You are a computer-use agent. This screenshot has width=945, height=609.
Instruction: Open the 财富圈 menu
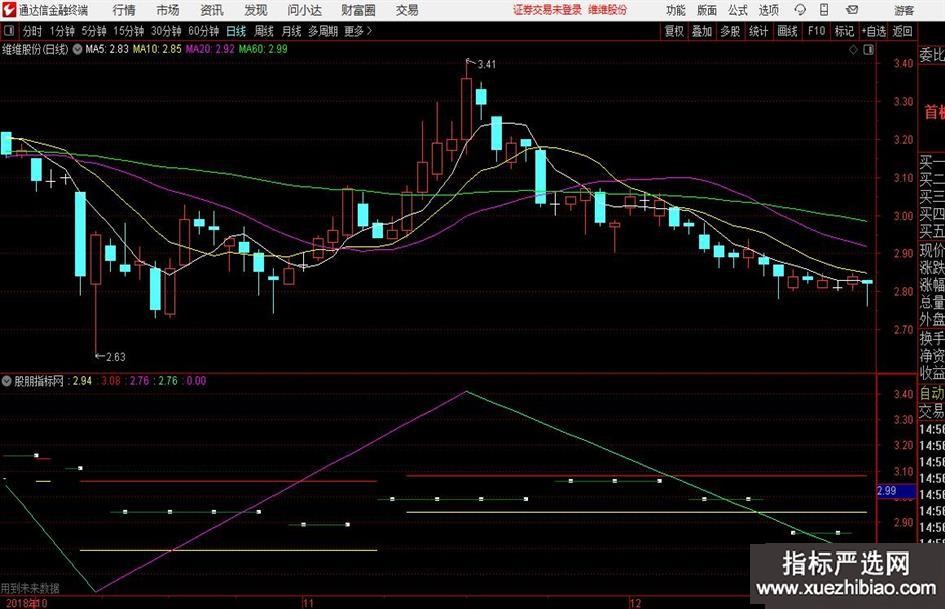click(x=358, y=10)
